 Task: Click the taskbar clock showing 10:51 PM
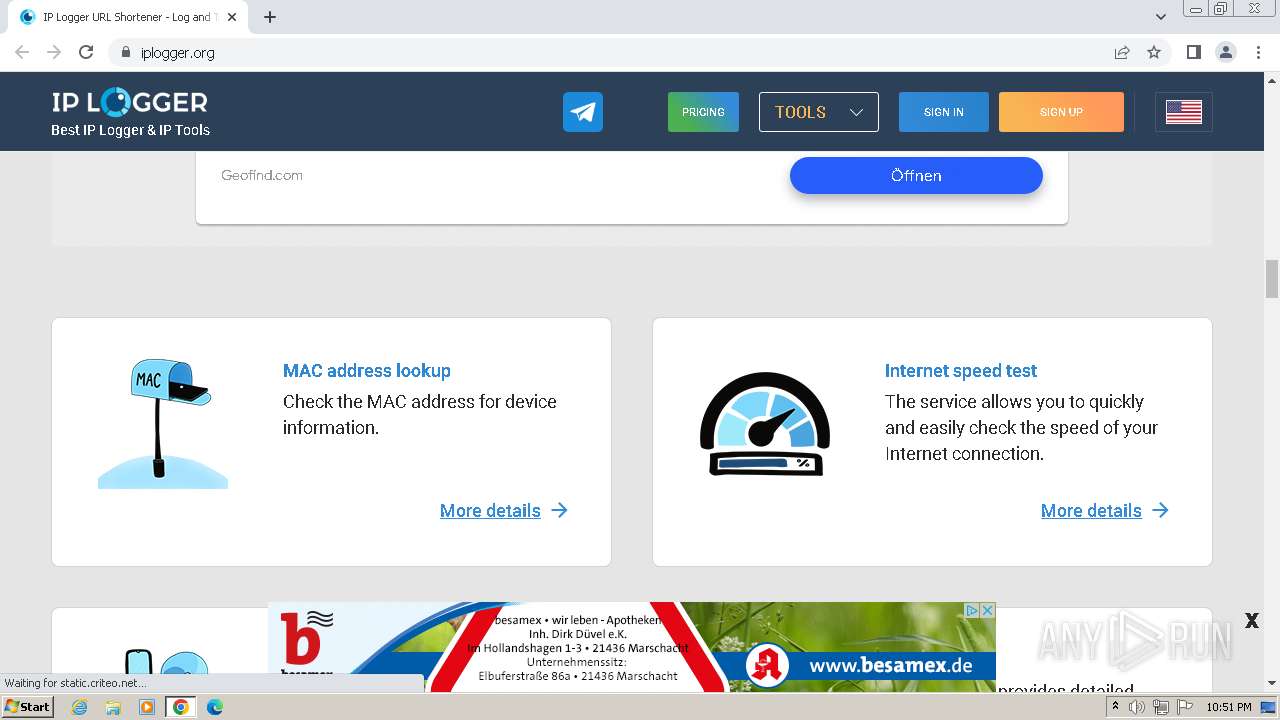coord(1229,707)
